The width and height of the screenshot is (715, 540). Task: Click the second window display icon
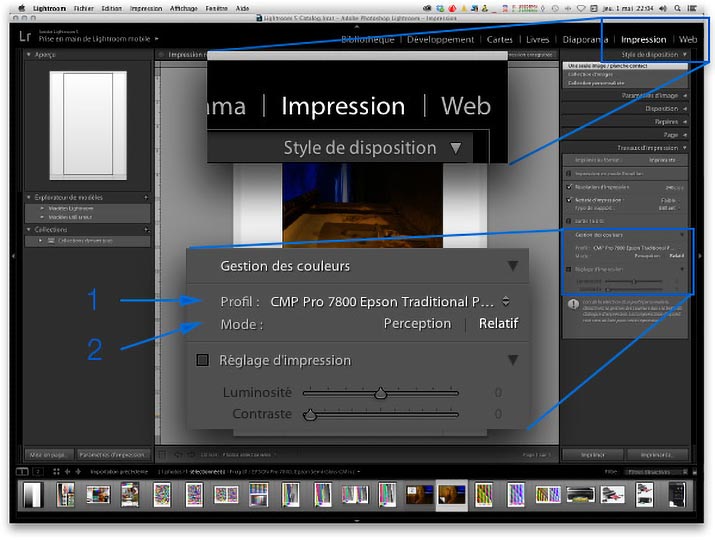point(38,472)
